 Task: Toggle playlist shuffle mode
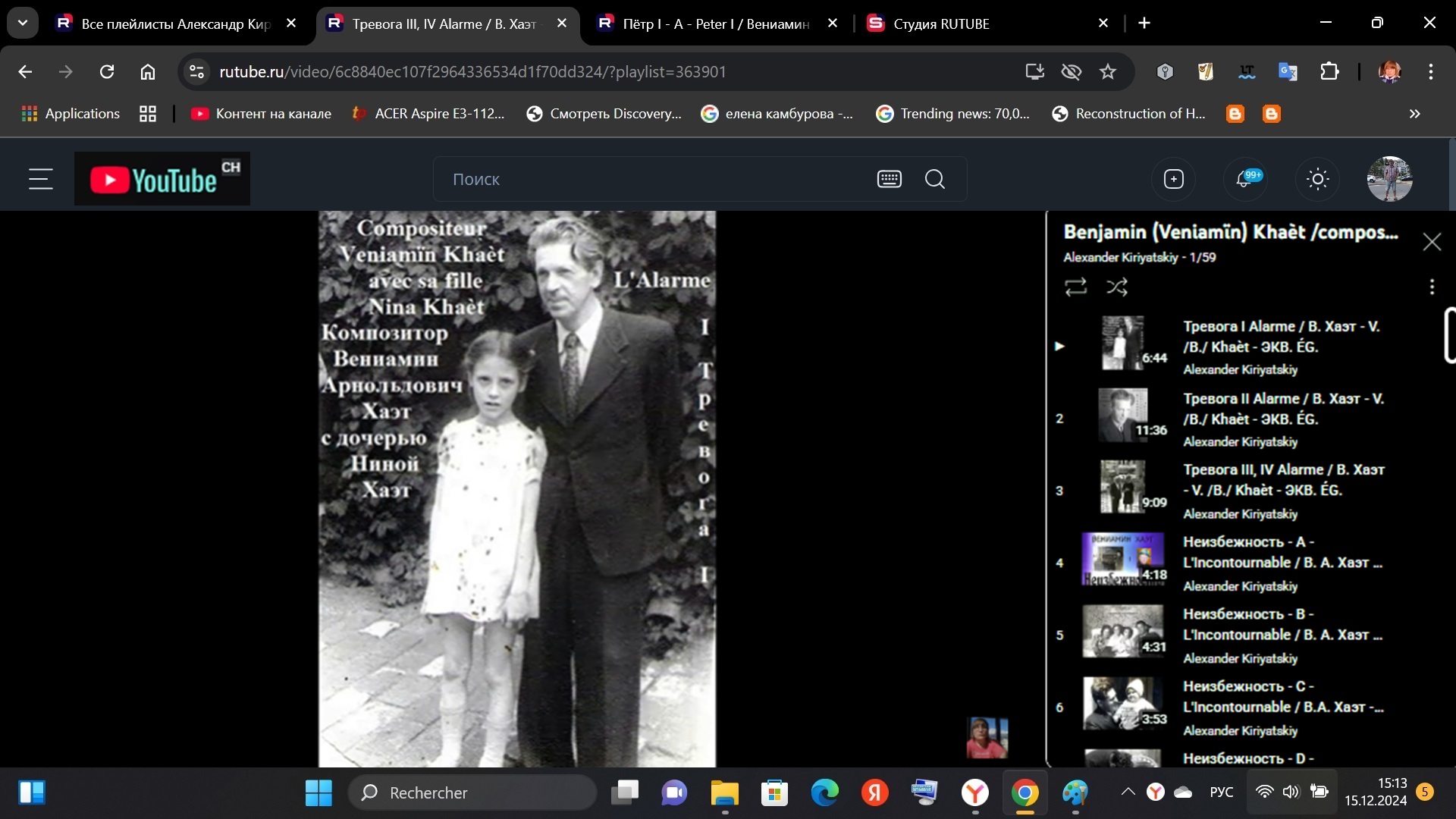pos(1117,287)
